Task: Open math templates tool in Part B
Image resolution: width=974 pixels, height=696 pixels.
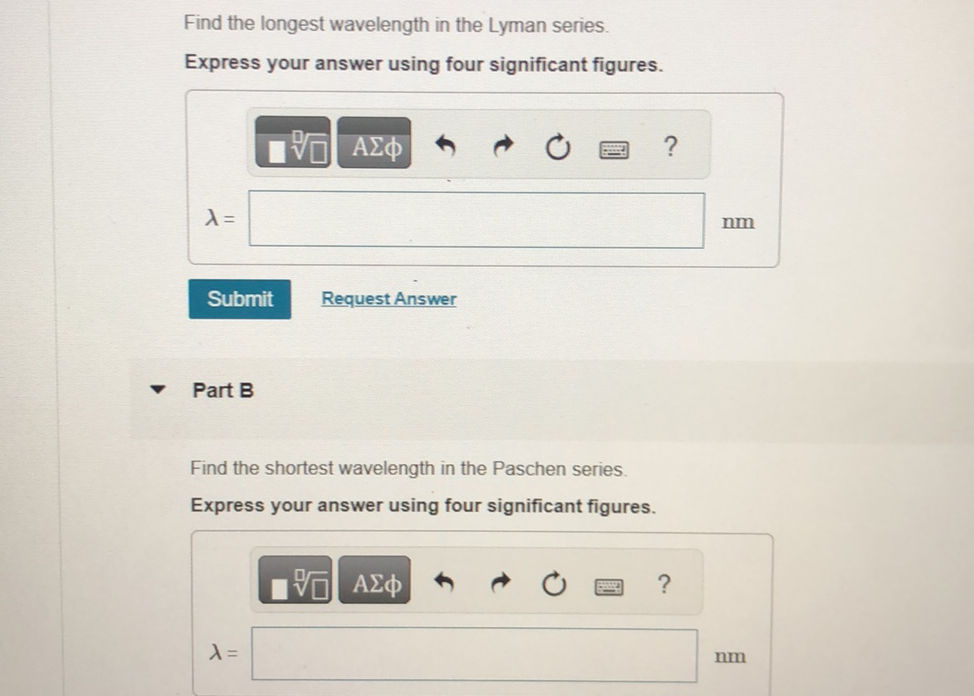Action: point(298,583)
